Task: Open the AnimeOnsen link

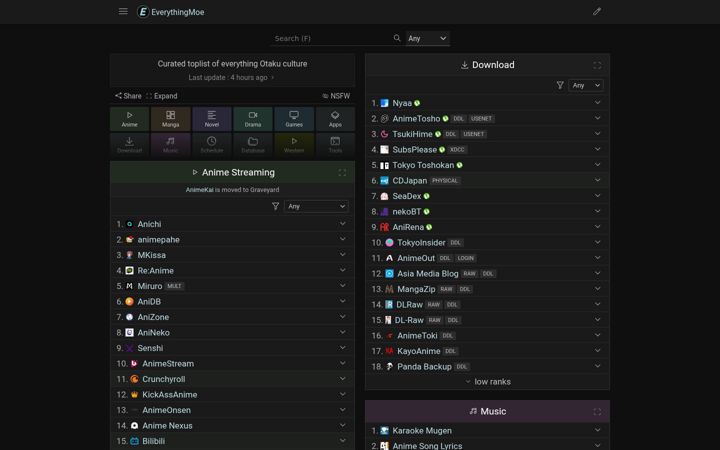Action: pyautogui.click(x=166, y=410)
